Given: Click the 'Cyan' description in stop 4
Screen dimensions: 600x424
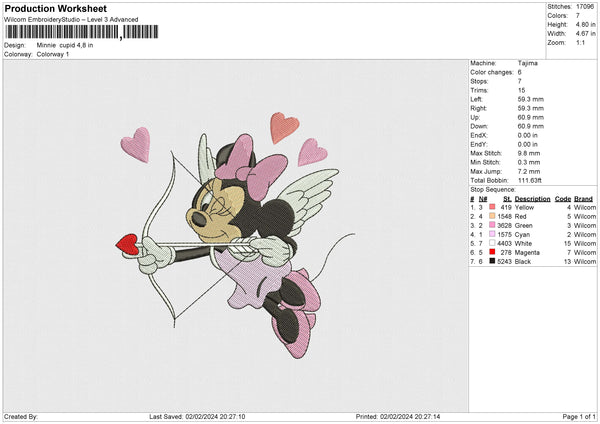Looking at the screenshot, I should click(522, 235).
